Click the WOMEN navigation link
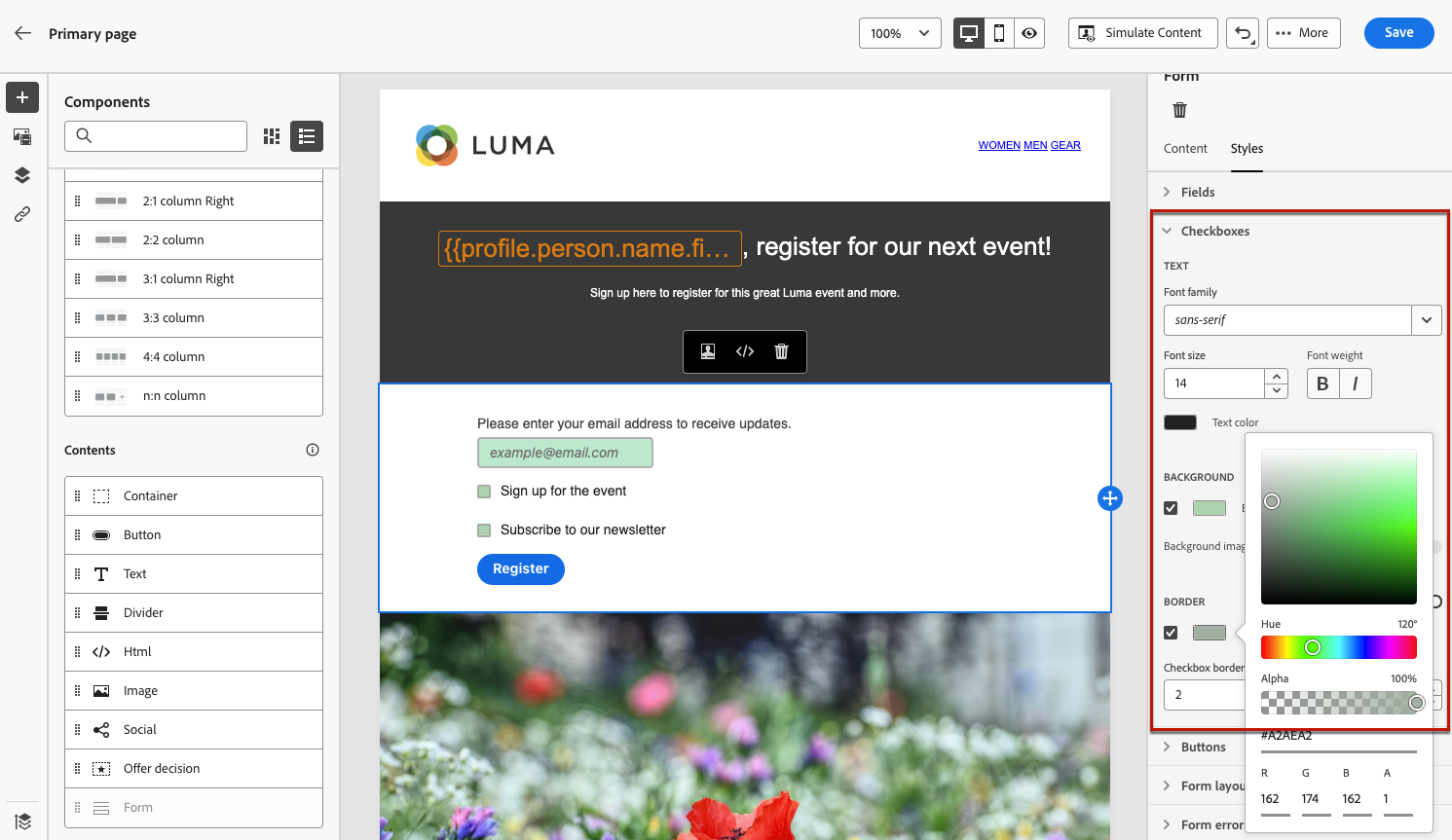Screen dimensions: 1452x840 (x=999, y=146)
